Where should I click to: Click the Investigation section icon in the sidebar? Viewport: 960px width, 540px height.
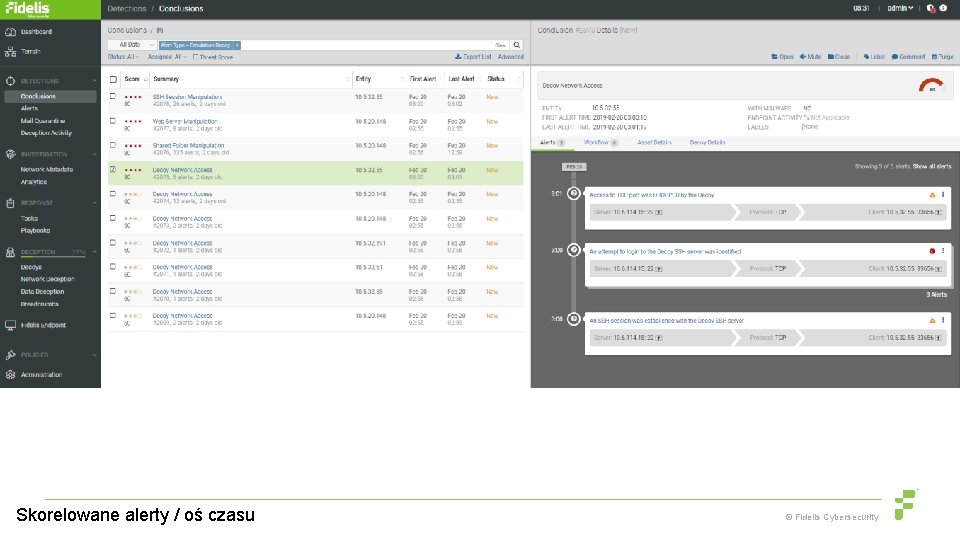(10, 154)
